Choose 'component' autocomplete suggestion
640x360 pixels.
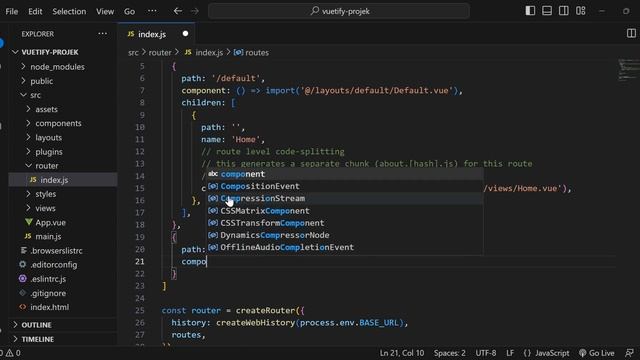click(344, 174)
